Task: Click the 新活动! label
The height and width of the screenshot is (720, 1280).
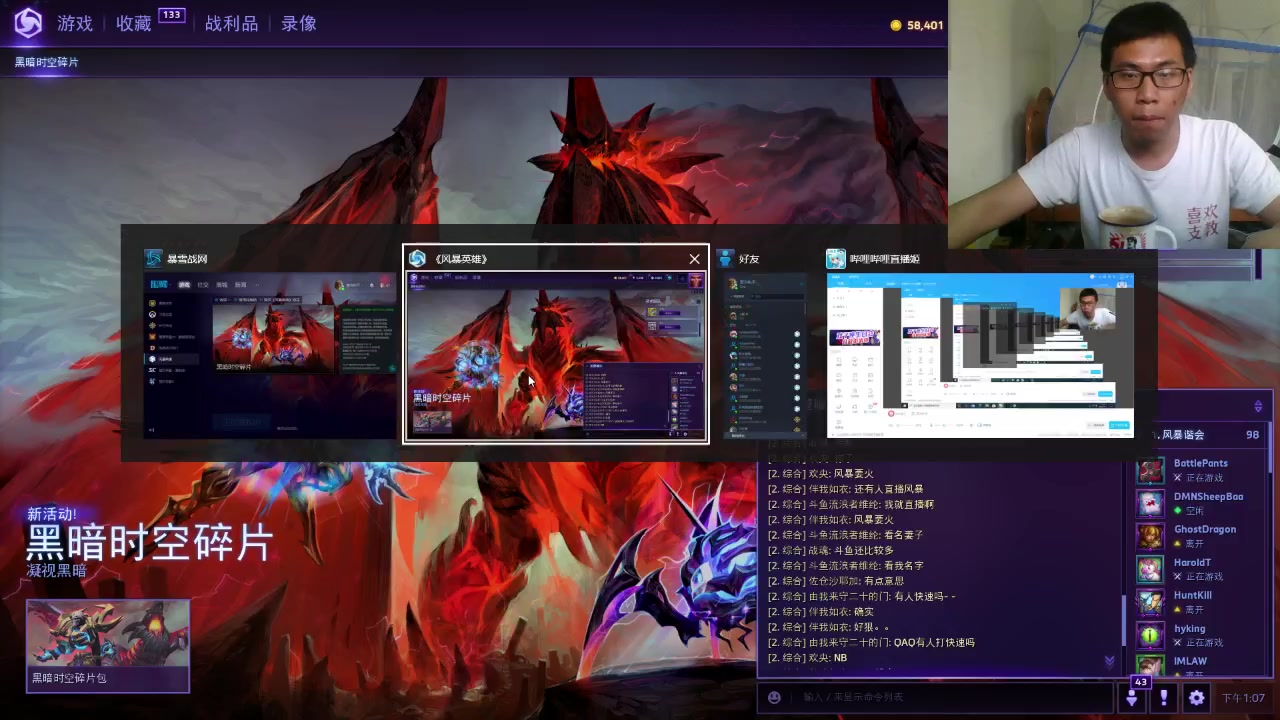Action: (x=52, y=514)
